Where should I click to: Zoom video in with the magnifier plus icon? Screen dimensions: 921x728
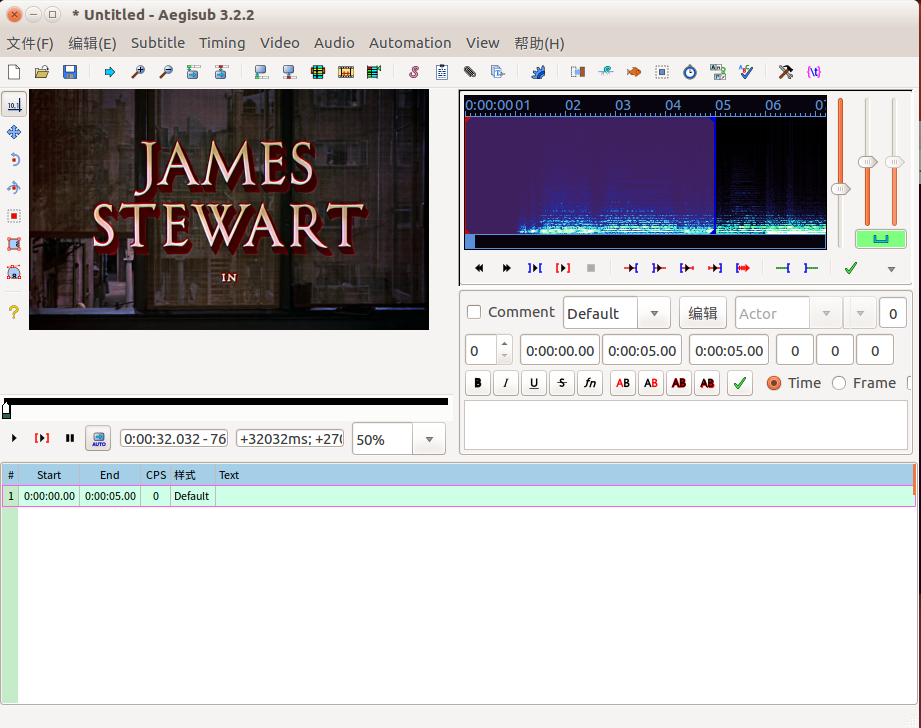click(x=137, y=72)
